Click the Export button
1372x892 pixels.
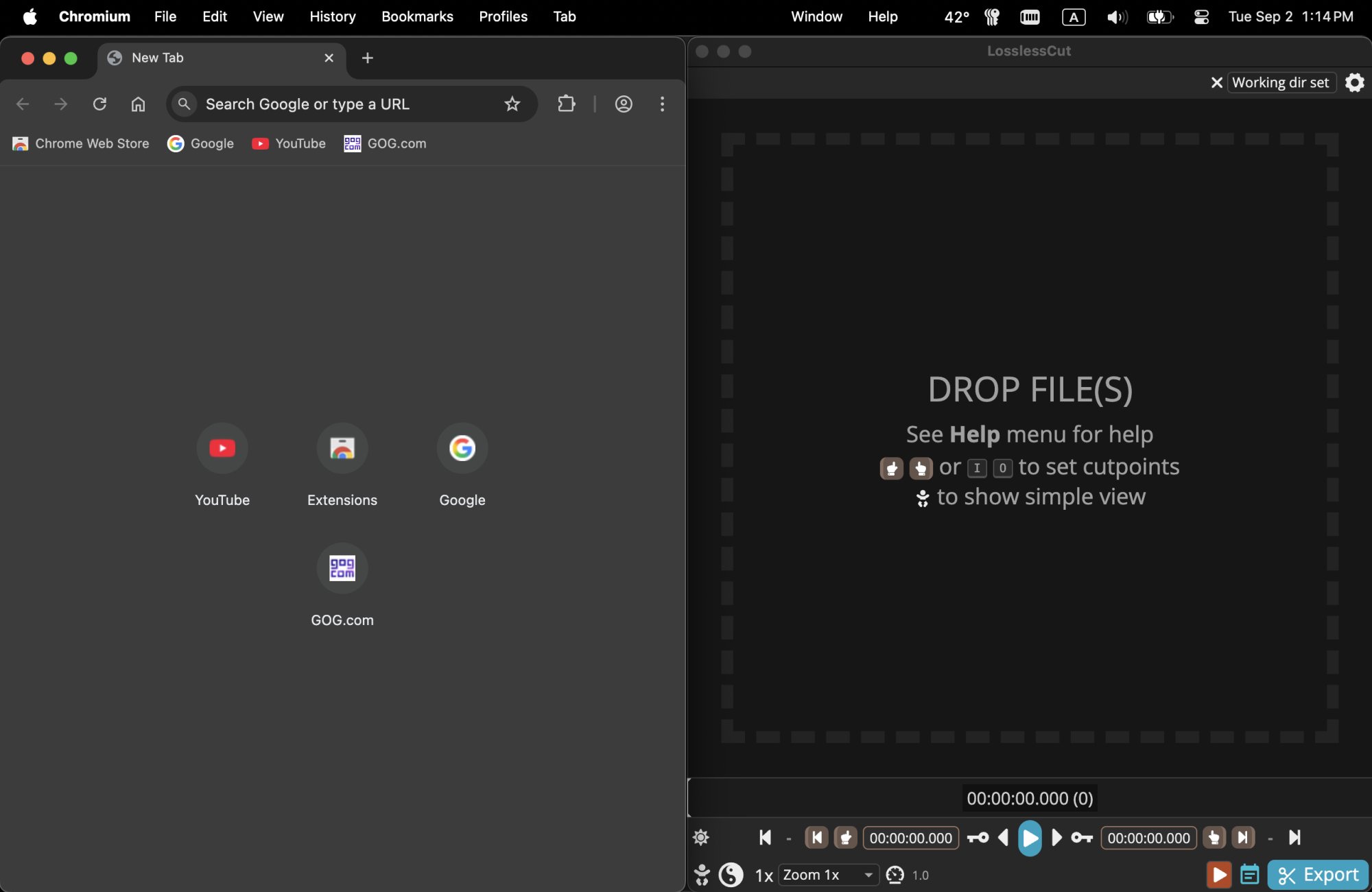[x=1318, y=875]
